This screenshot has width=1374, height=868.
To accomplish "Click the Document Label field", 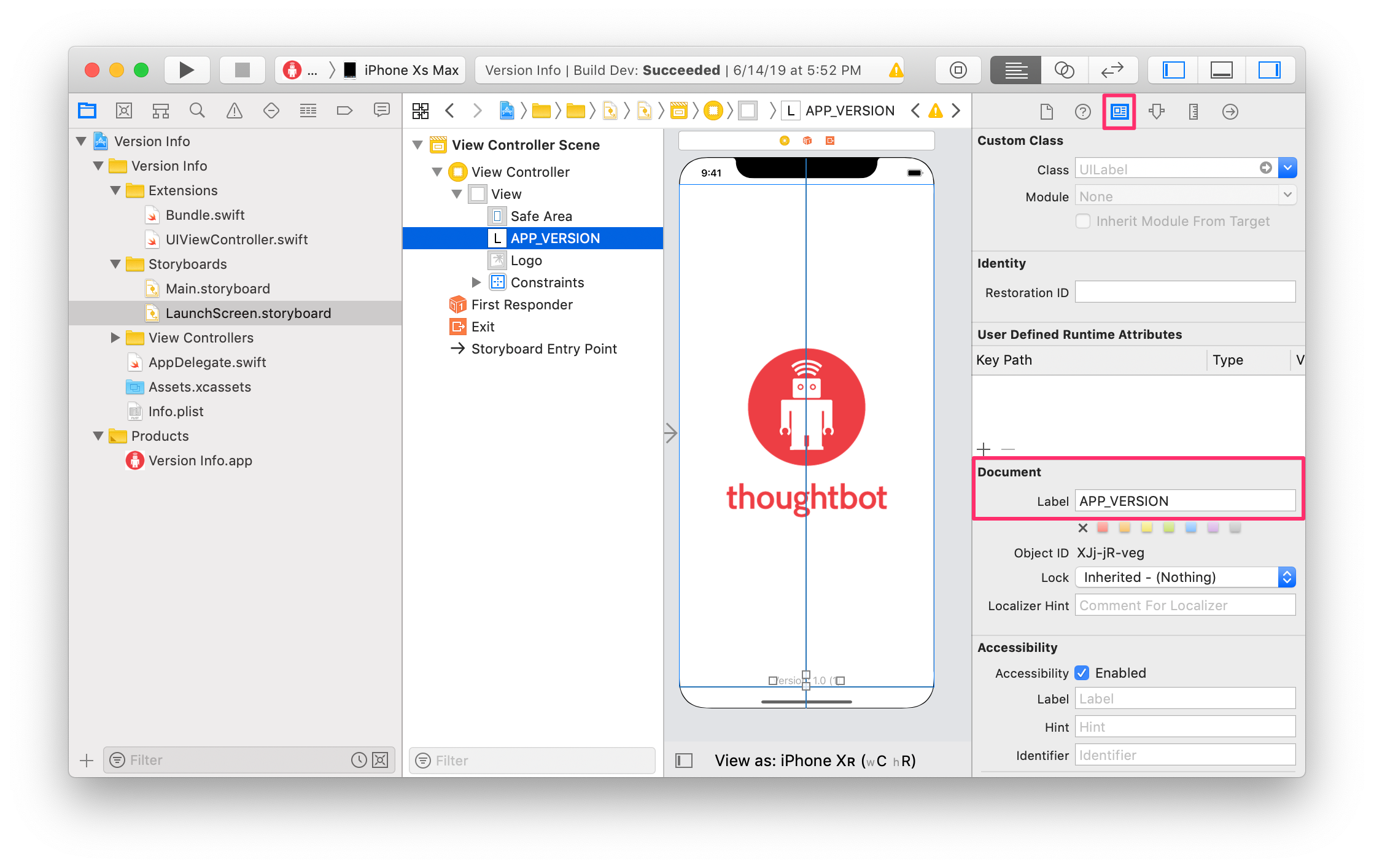I will click(1186, 501).
